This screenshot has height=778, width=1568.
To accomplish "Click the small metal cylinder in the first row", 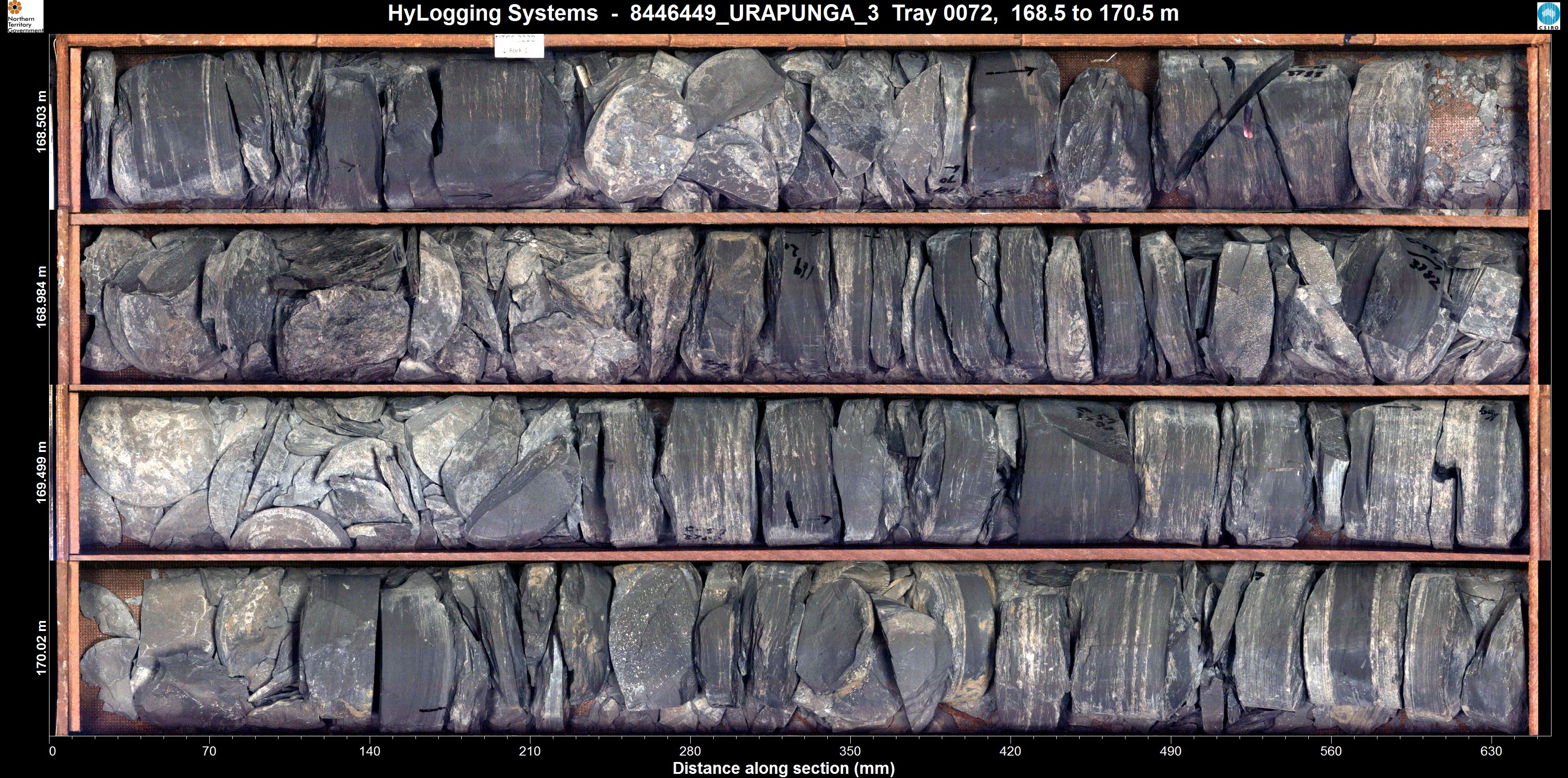I will coord(584,77).
